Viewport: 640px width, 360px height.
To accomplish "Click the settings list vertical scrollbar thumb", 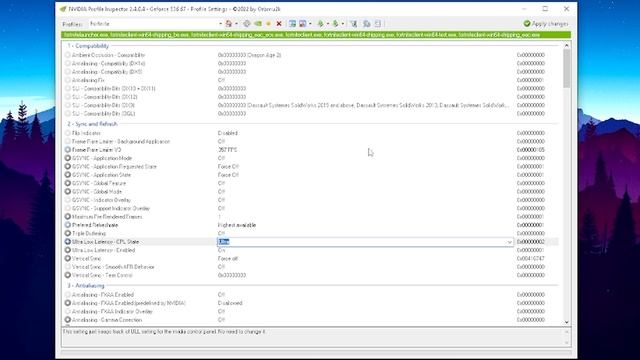I will pyautogui.click(x=567, y=68).
